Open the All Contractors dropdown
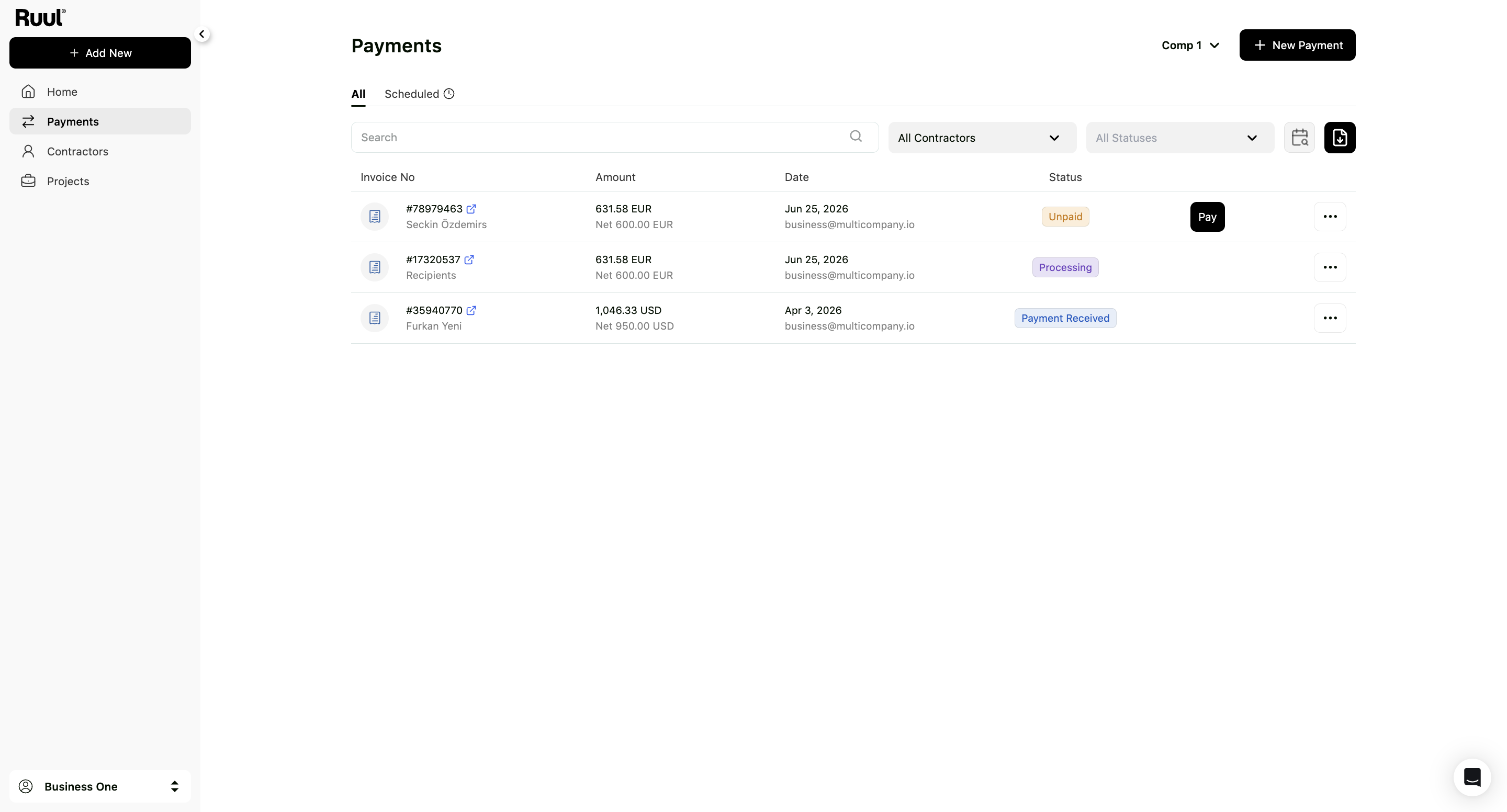 click(982, 138)
